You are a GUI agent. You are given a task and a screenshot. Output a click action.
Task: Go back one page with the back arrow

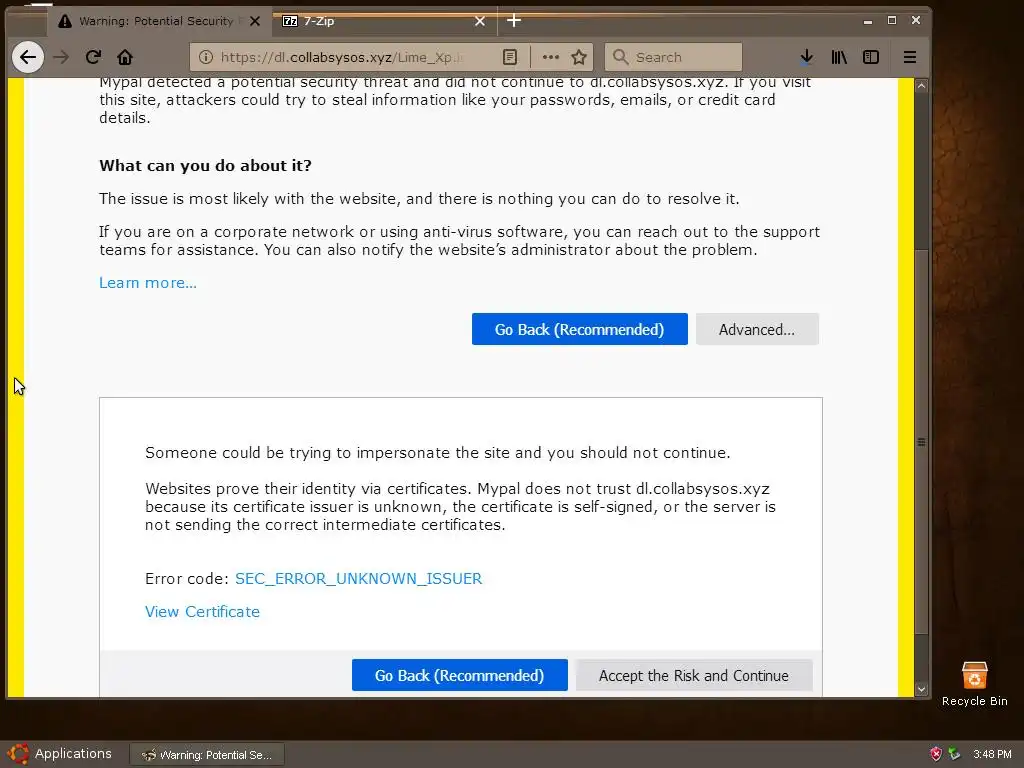[27, 57]
